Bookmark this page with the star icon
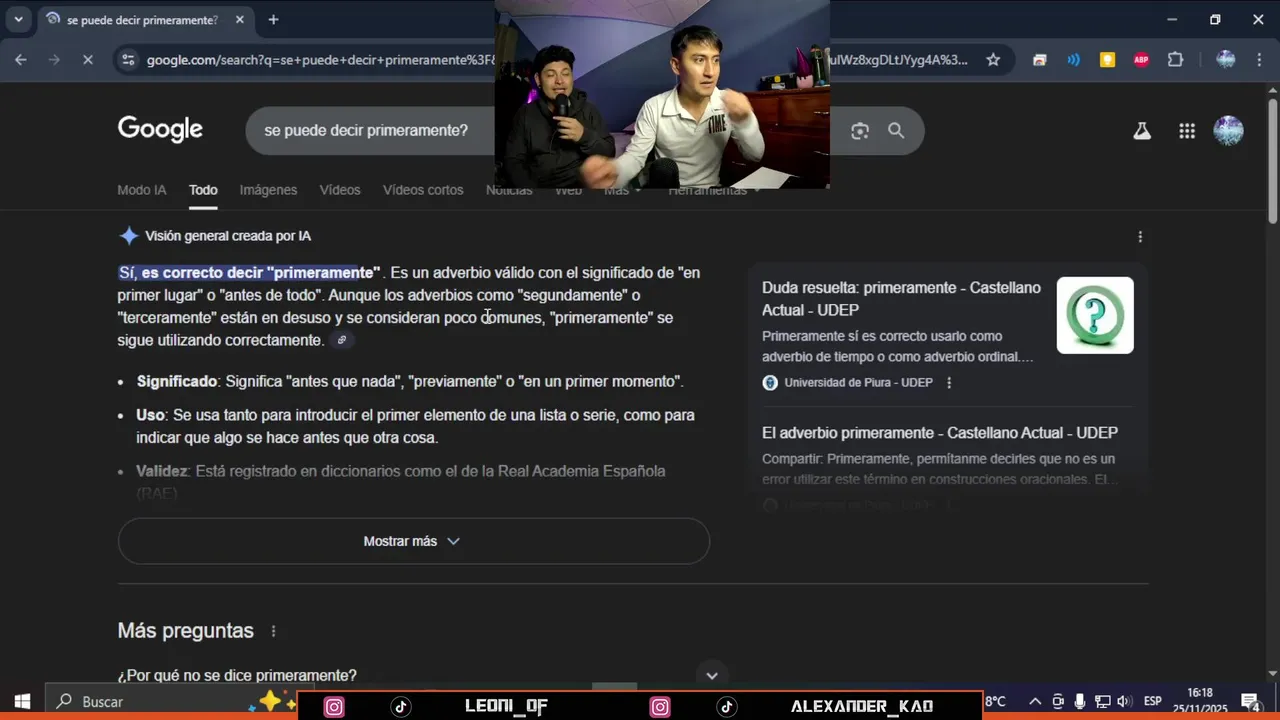Viewport: 1280px width, 720px height. [x=993, y=60]
